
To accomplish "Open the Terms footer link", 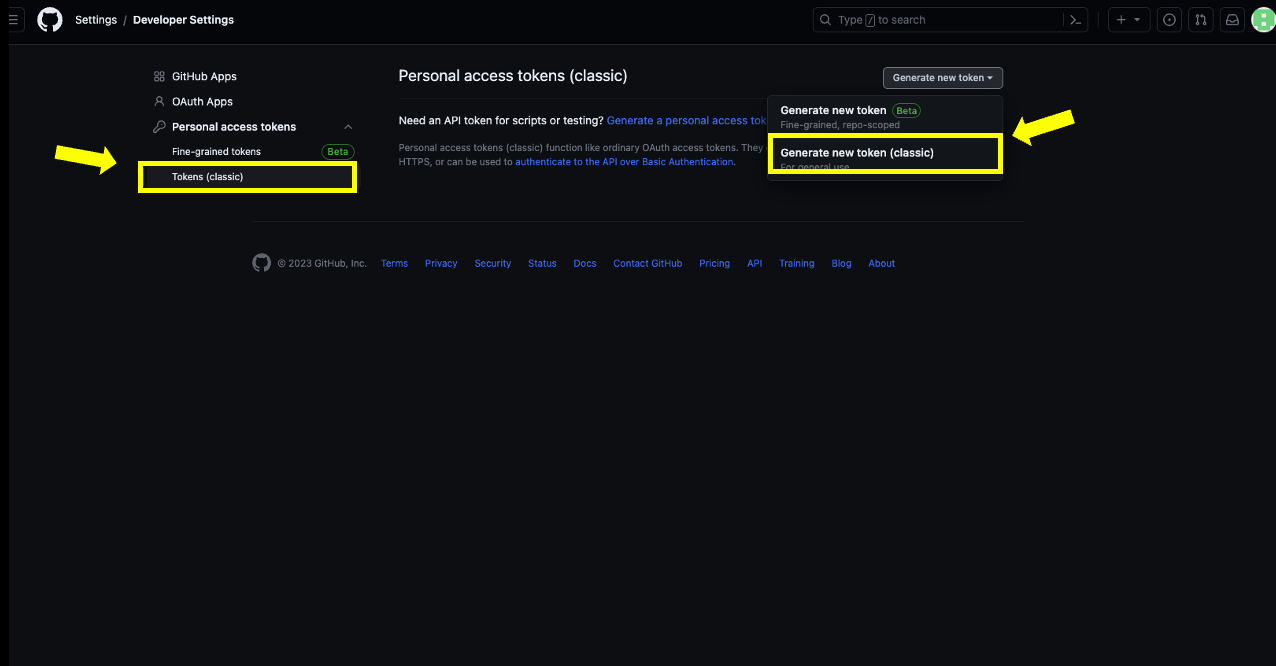I will coord(394,264).
